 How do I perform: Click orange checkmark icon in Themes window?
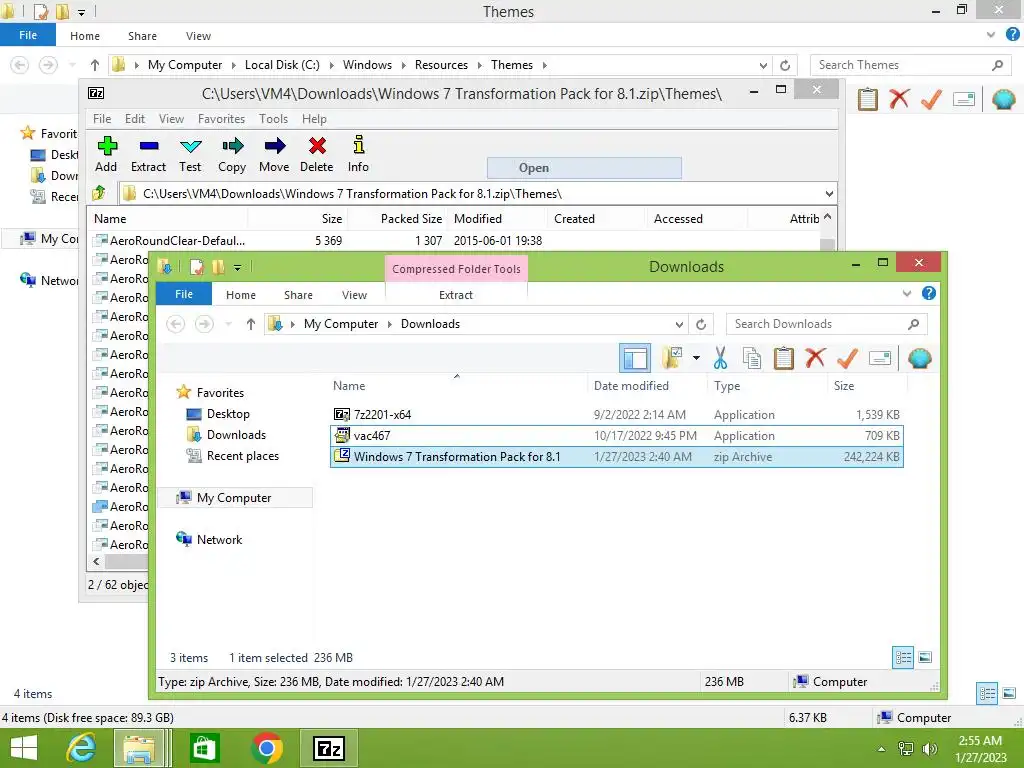pyautogui.click(x=931, y=99)
